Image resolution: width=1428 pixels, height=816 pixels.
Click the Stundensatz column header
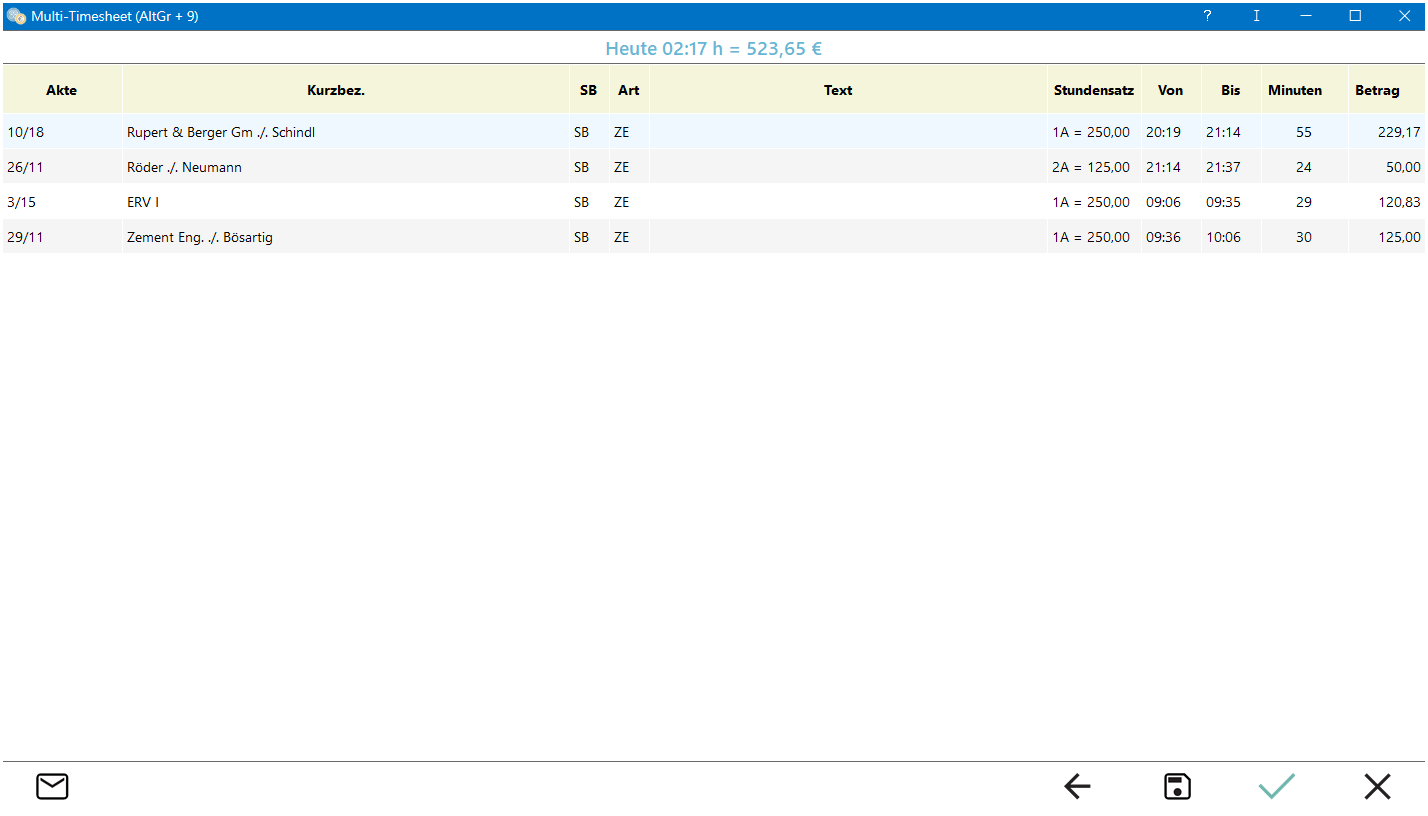pyautogui.click(x=1093, y=90)
